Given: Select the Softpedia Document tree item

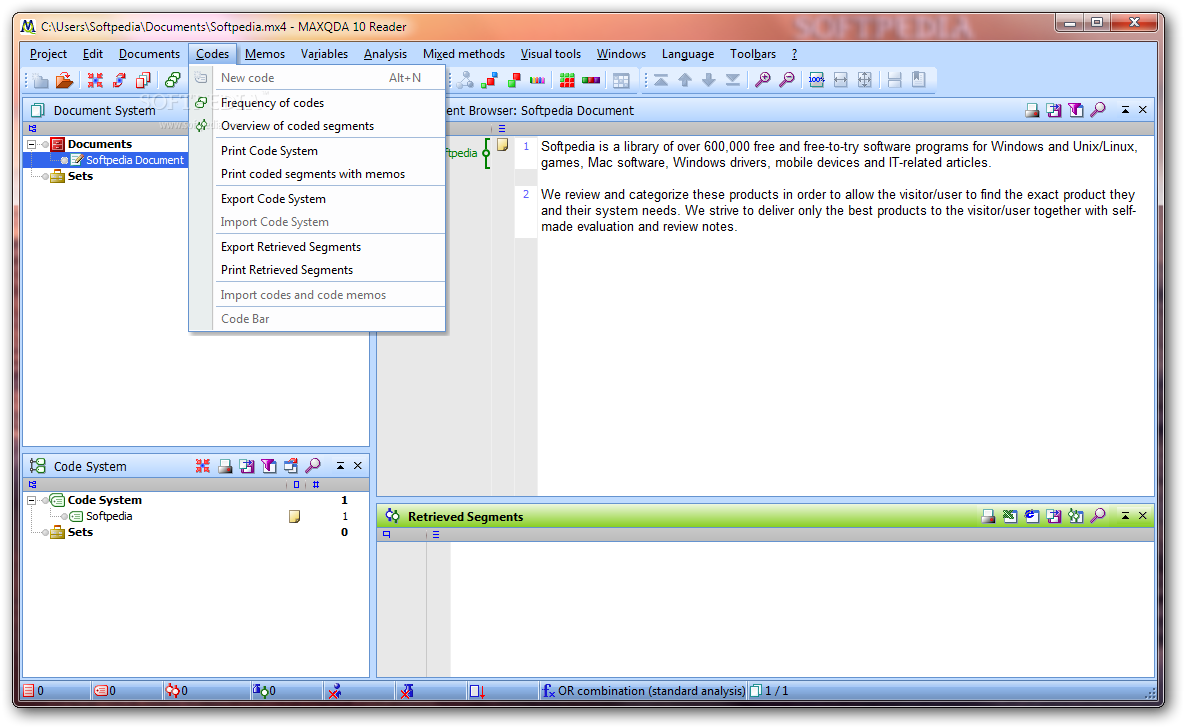Looking at the screenshot, I should 135,160.
